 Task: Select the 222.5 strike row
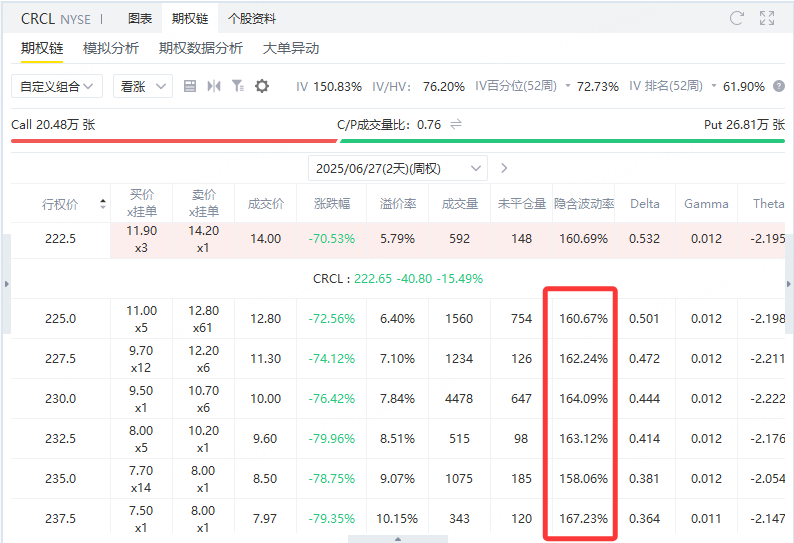tap(398, 239)
